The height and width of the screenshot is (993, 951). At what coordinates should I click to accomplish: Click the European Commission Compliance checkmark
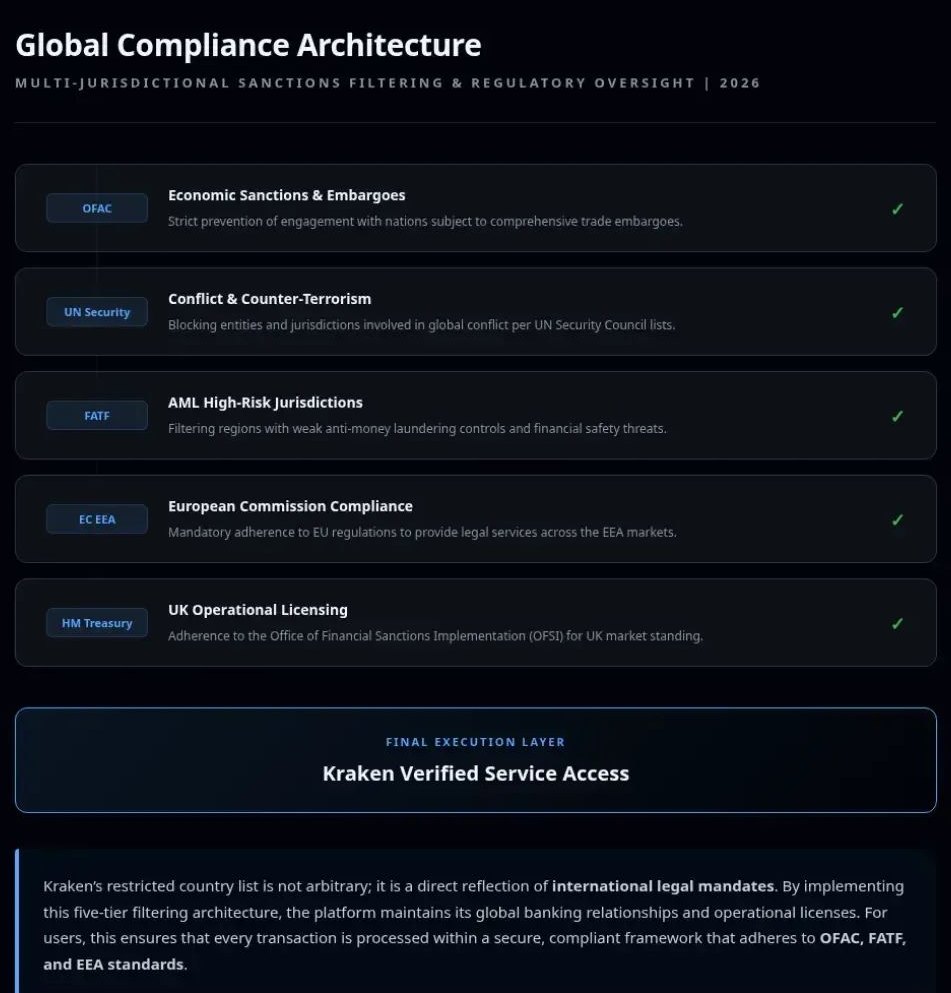click(x=897, y=520)
